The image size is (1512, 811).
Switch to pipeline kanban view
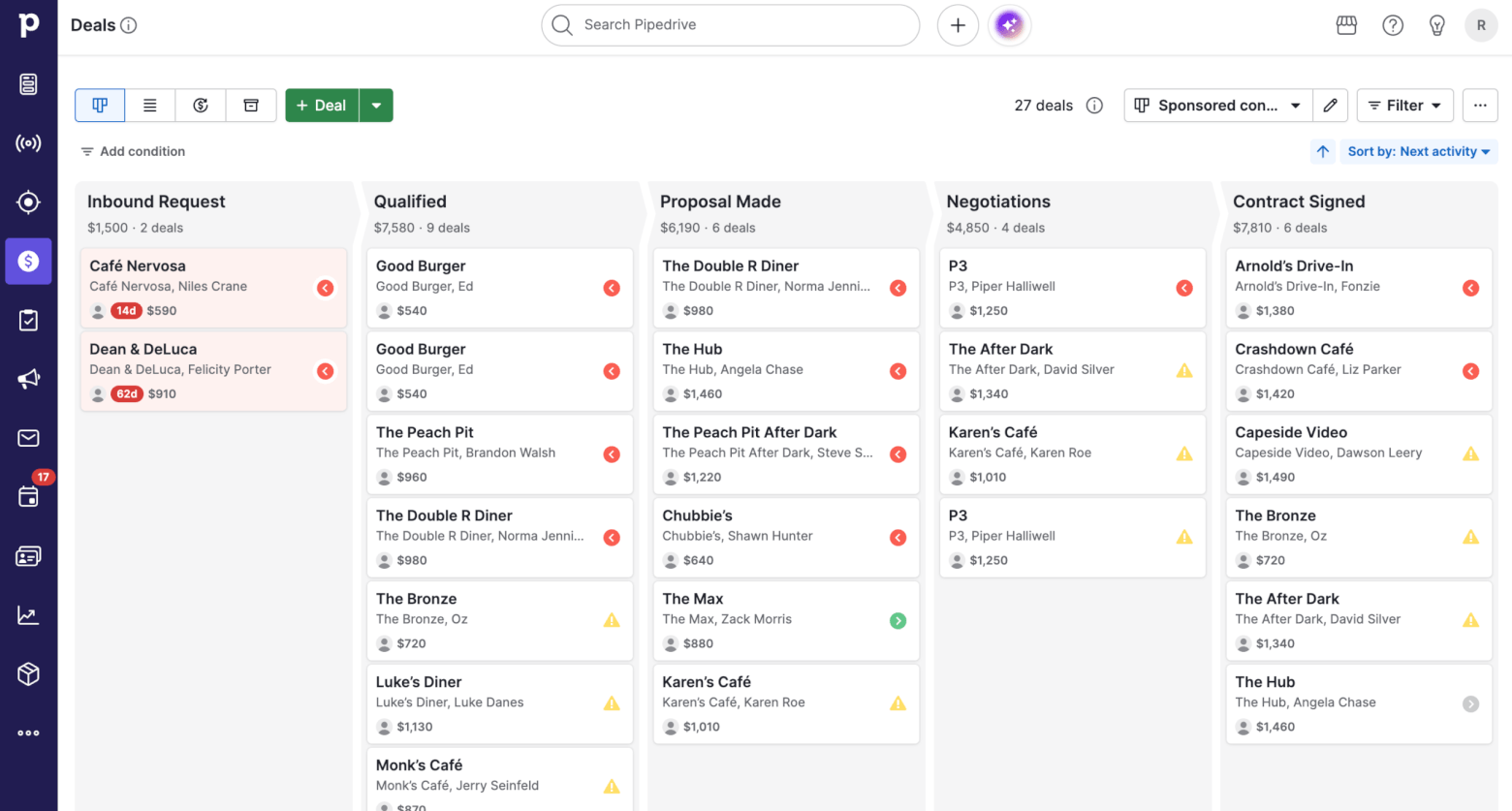(x=100, y=106)
